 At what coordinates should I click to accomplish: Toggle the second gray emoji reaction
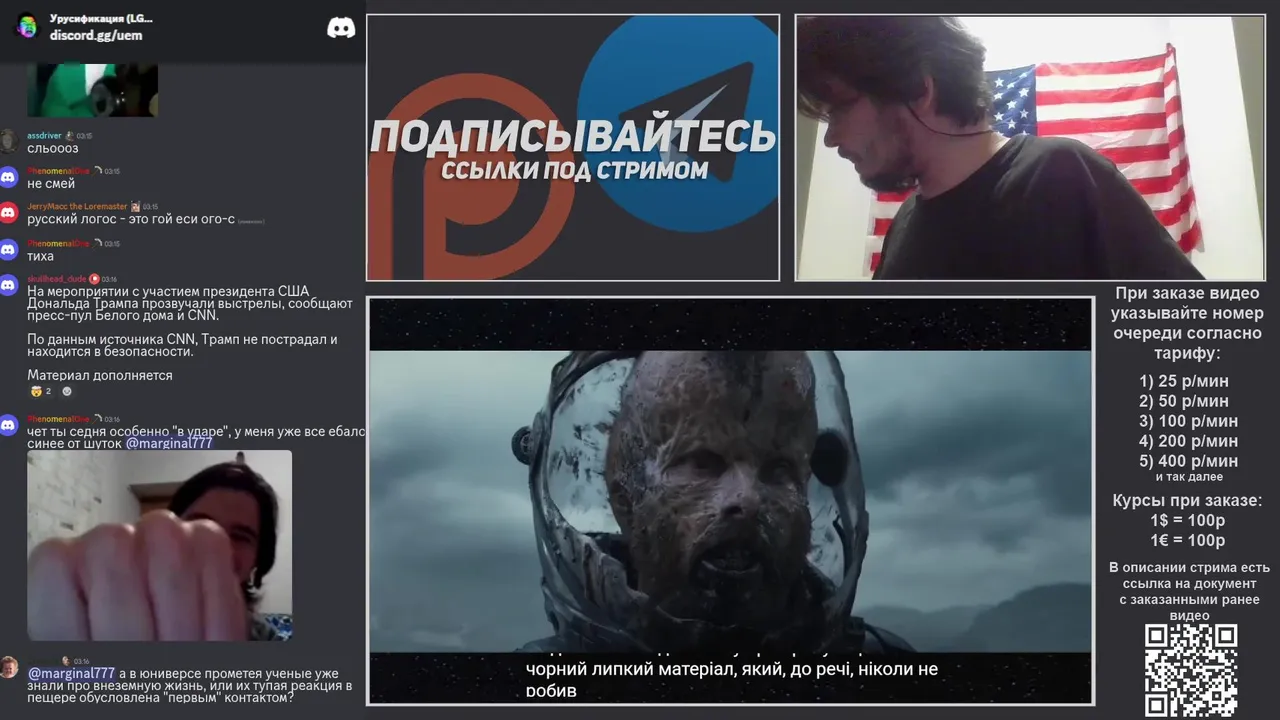point(67,391)
